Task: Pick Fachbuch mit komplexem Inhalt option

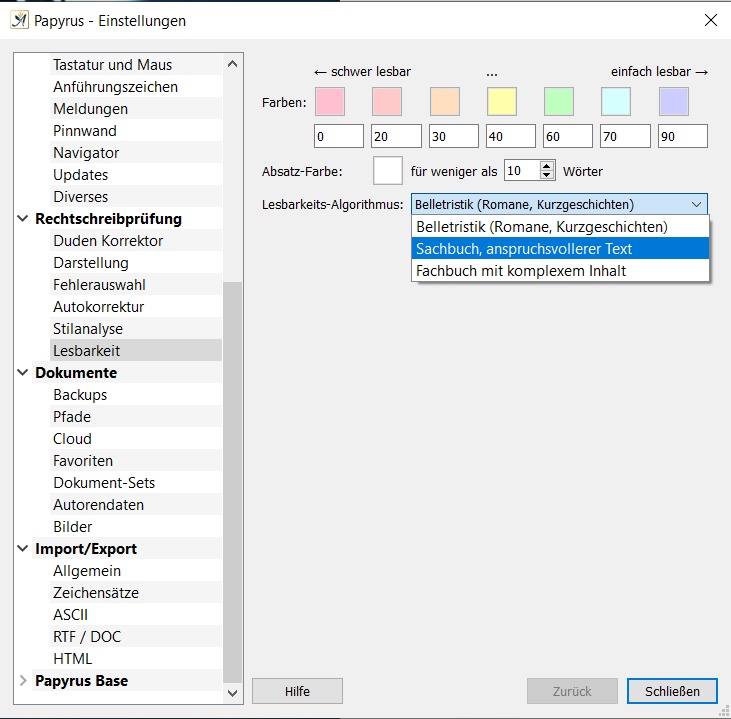Action: [560, 270]
